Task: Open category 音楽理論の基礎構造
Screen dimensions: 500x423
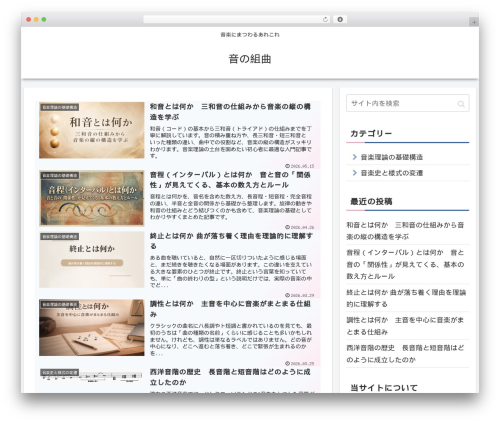Action: pos(392,157)
